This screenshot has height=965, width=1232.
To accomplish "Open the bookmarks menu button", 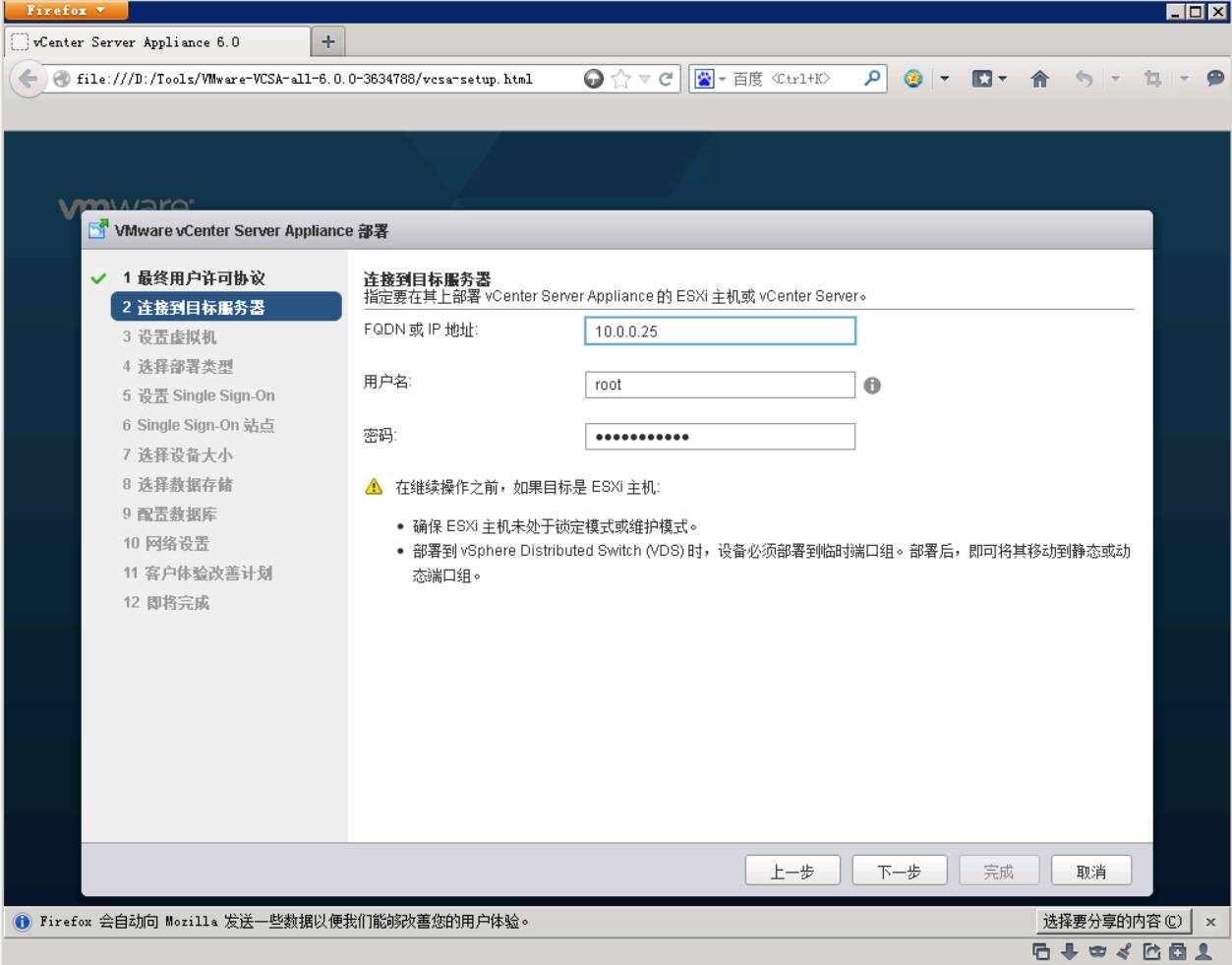I will 989,79.
